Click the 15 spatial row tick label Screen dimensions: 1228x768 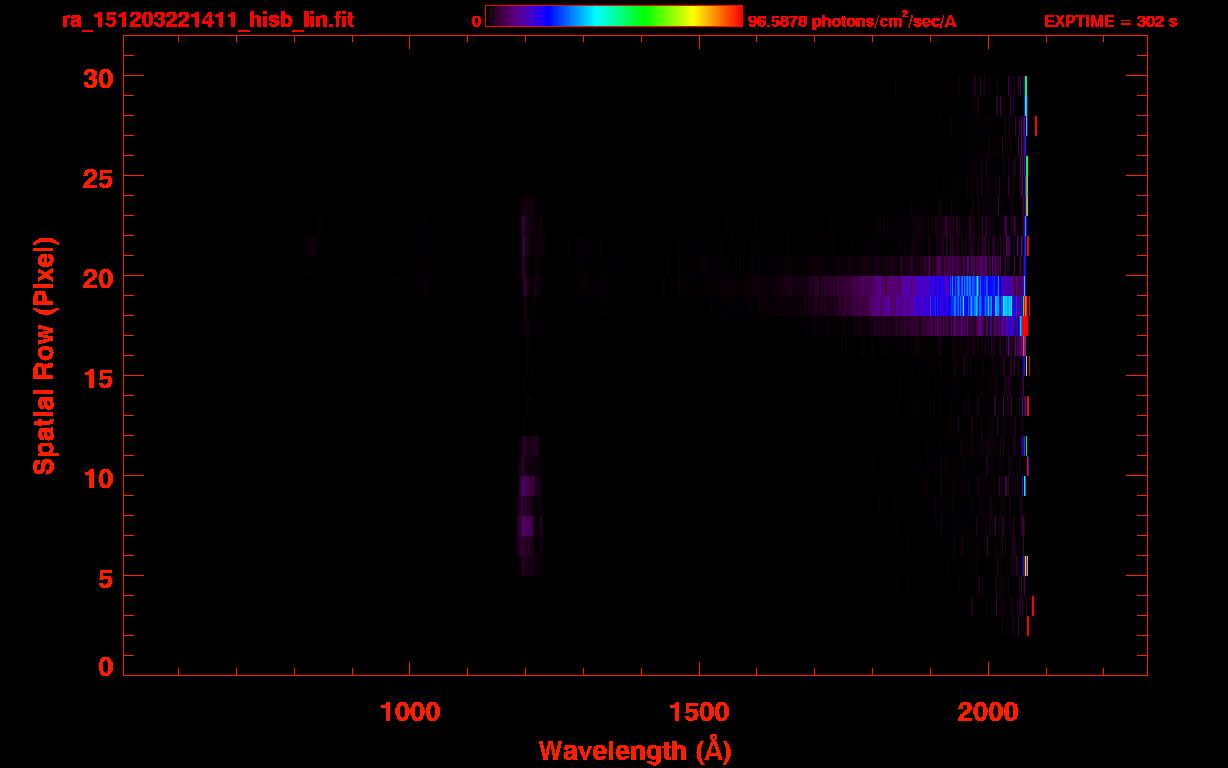(x=99, y=377)
